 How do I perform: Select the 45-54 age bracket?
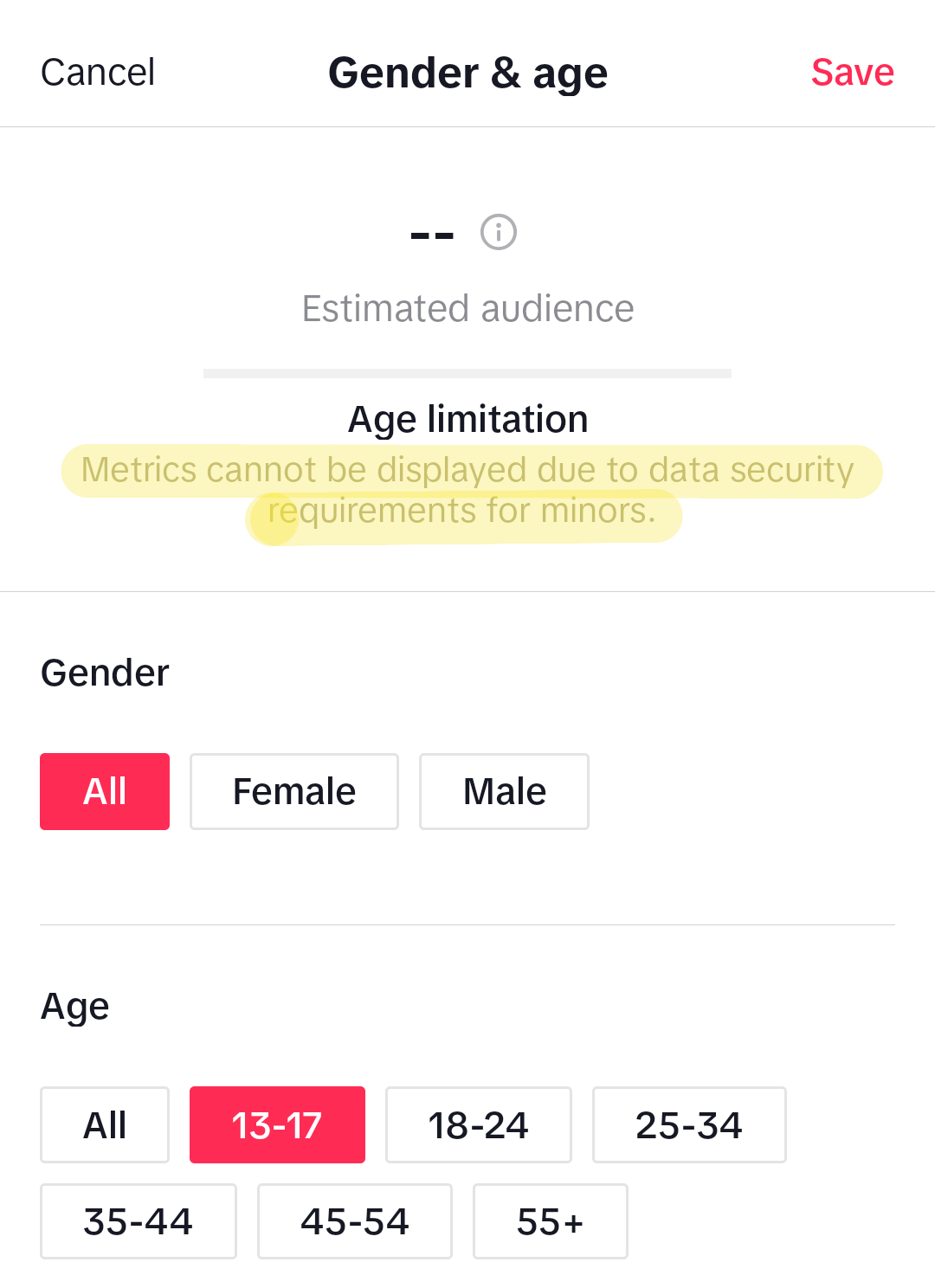coord(355,1221)
